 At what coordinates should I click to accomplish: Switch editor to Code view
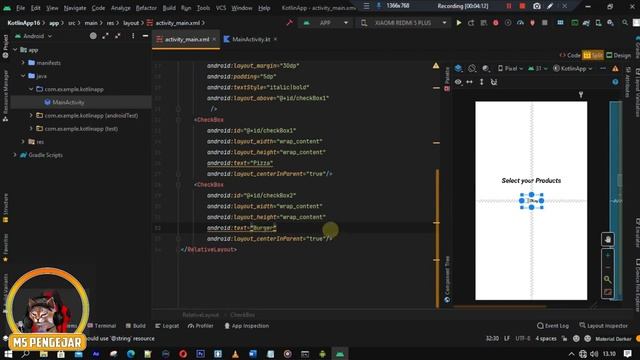(x=570, y=55)
